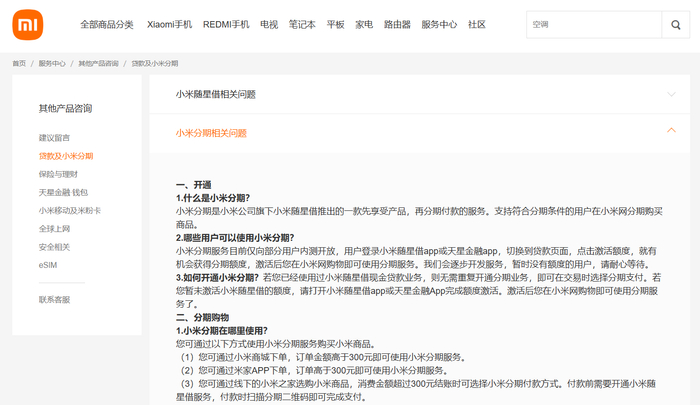Open 全球上网 in sidebar
Viewport: 700px width, 405px height.
tap(54, 229)
